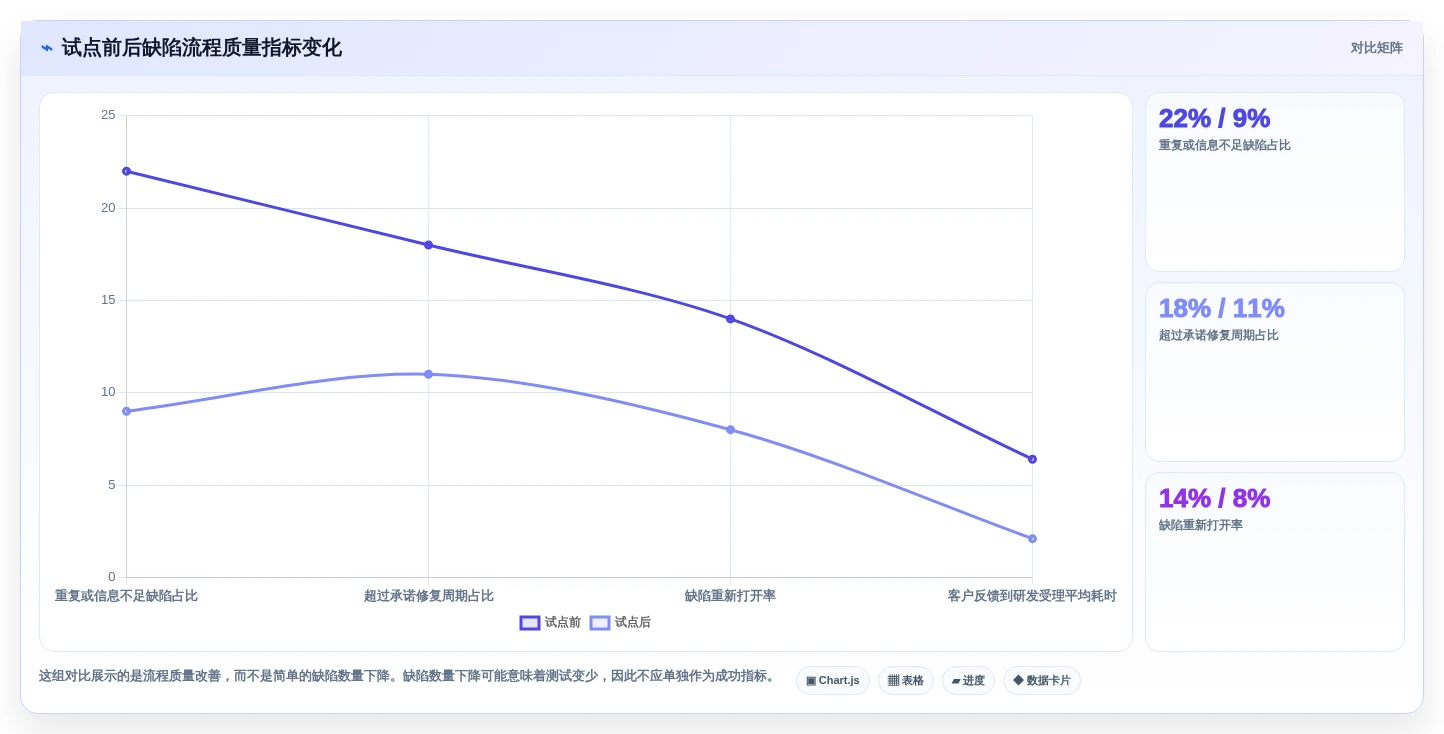1444x734 pixels.
Task: Select the 进度 tag chip
Action: 968,681
